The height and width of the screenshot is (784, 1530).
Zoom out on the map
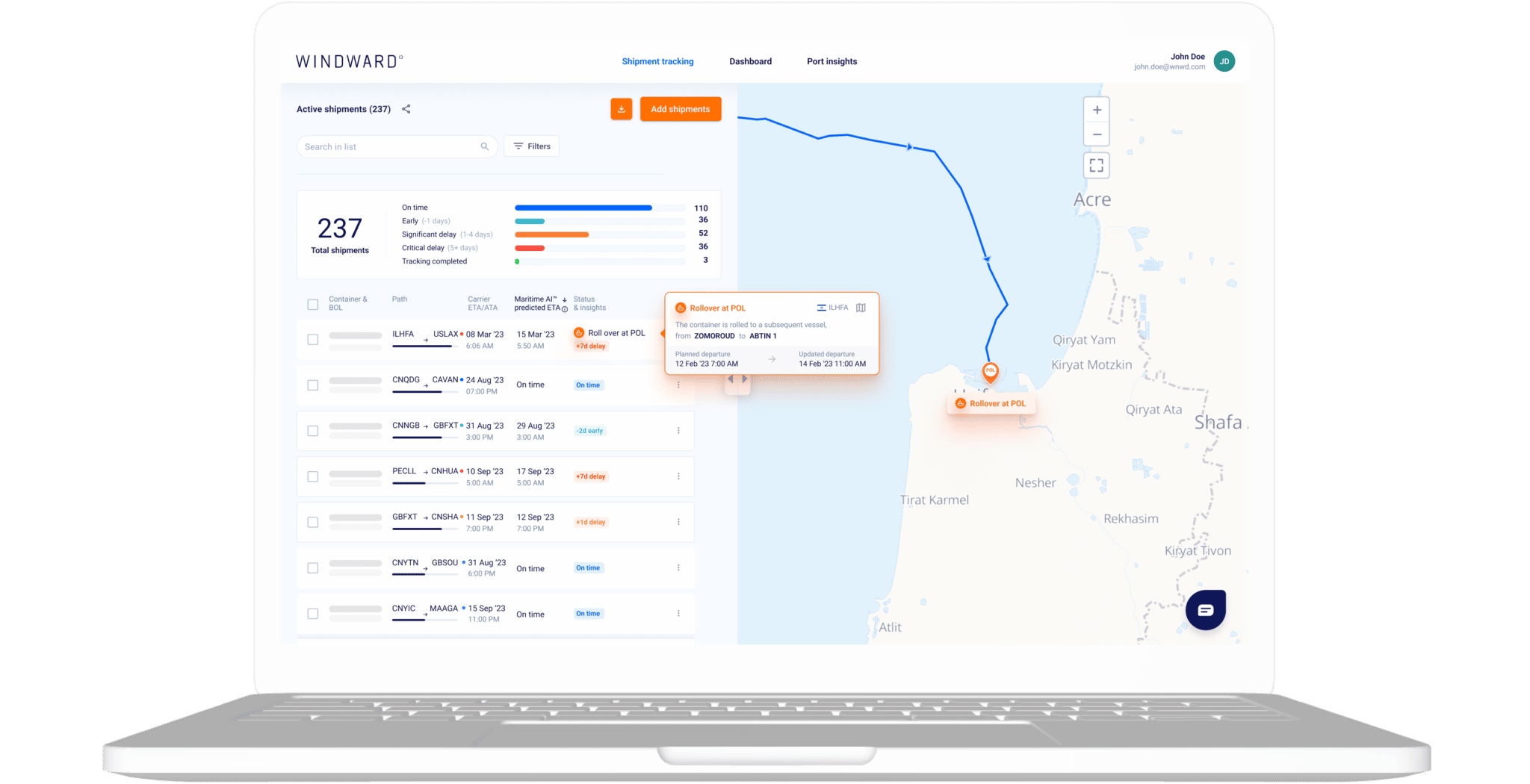click(x=1096, y=135)
